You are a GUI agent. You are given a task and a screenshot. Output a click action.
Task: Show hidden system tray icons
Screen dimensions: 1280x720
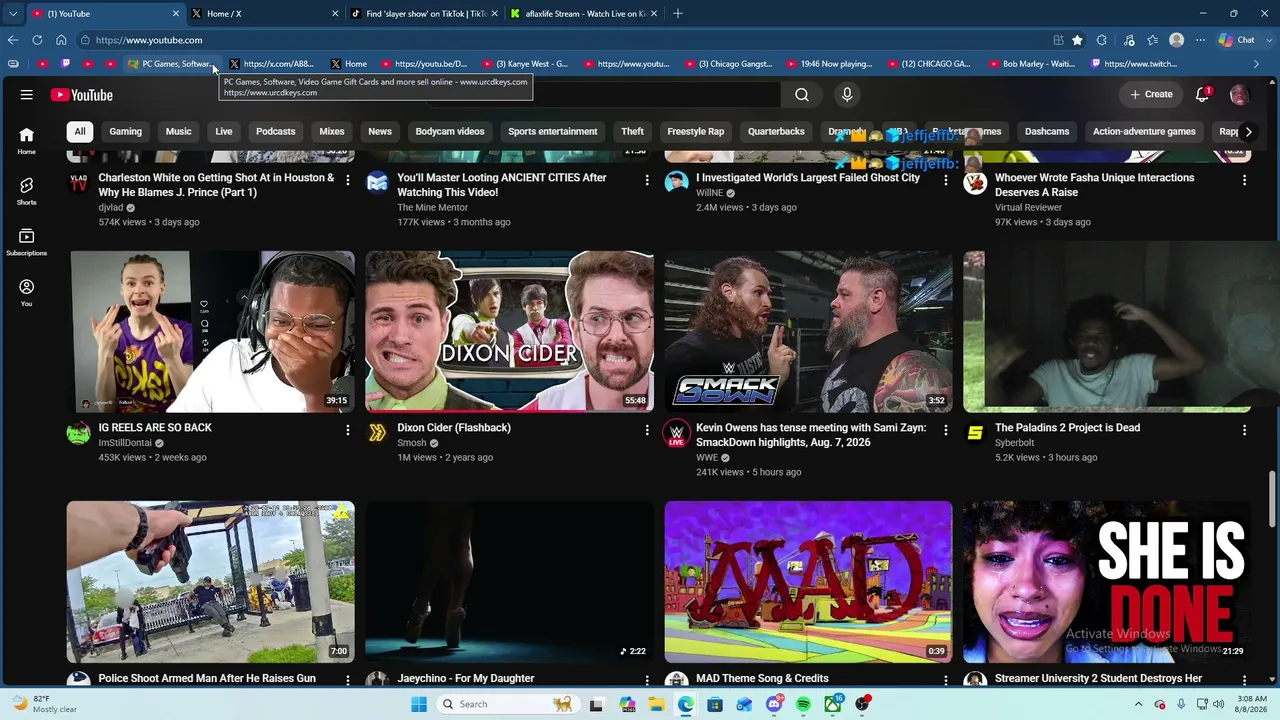[1139, 704]
